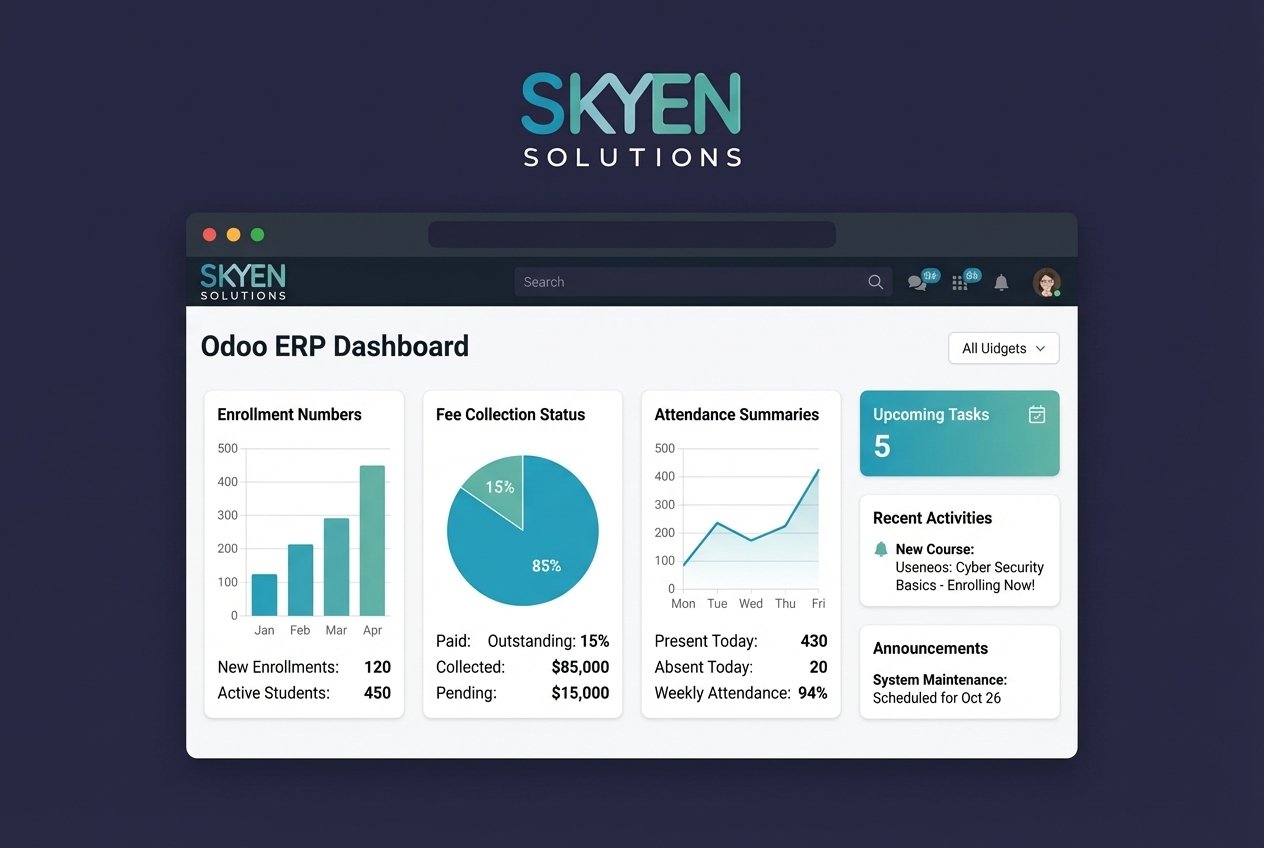This screenshot has height=848, width=1264.
Task: Click the search magnifier icon
Action: click(875, 282)
